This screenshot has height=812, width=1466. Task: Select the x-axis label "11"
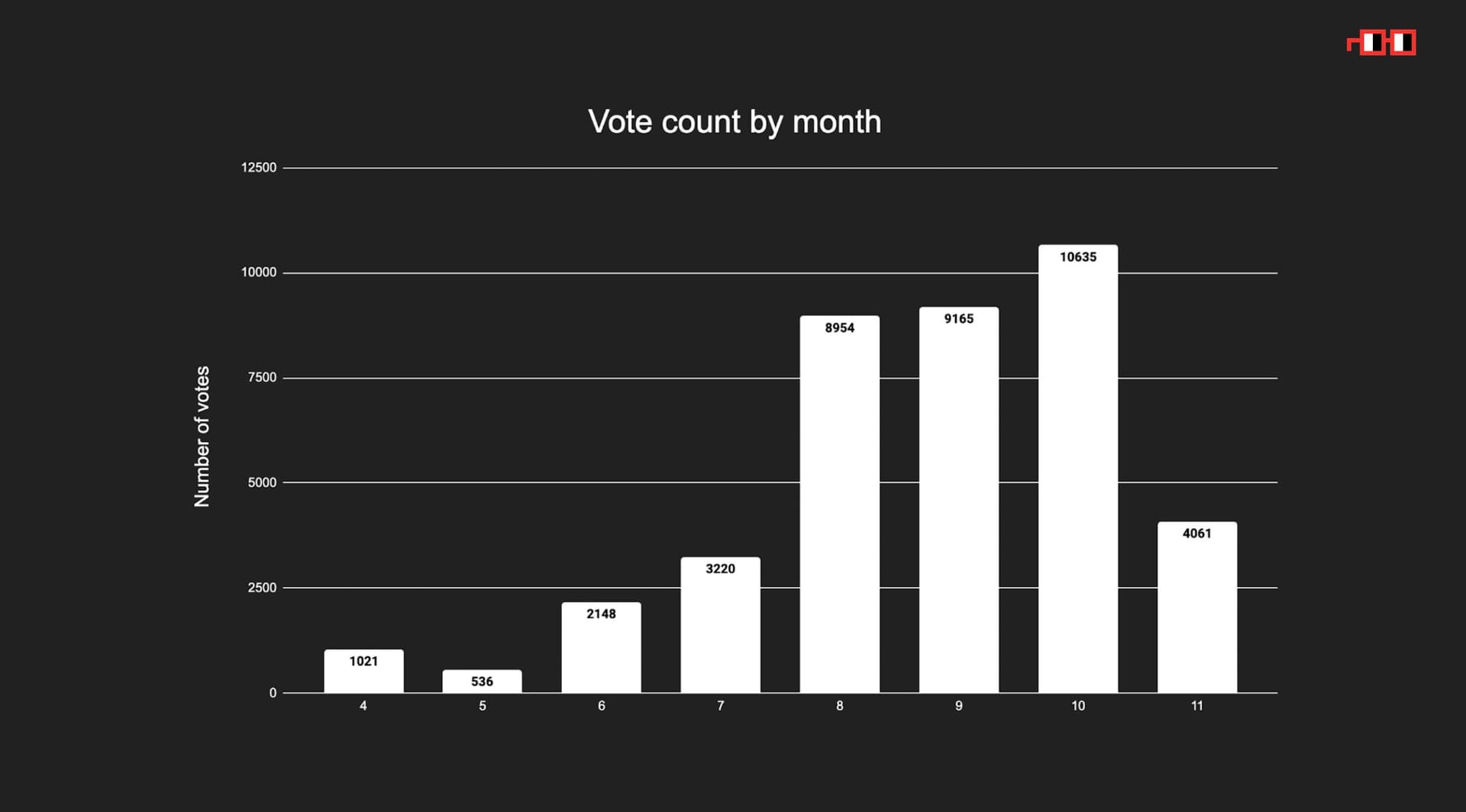[1196, 706]
